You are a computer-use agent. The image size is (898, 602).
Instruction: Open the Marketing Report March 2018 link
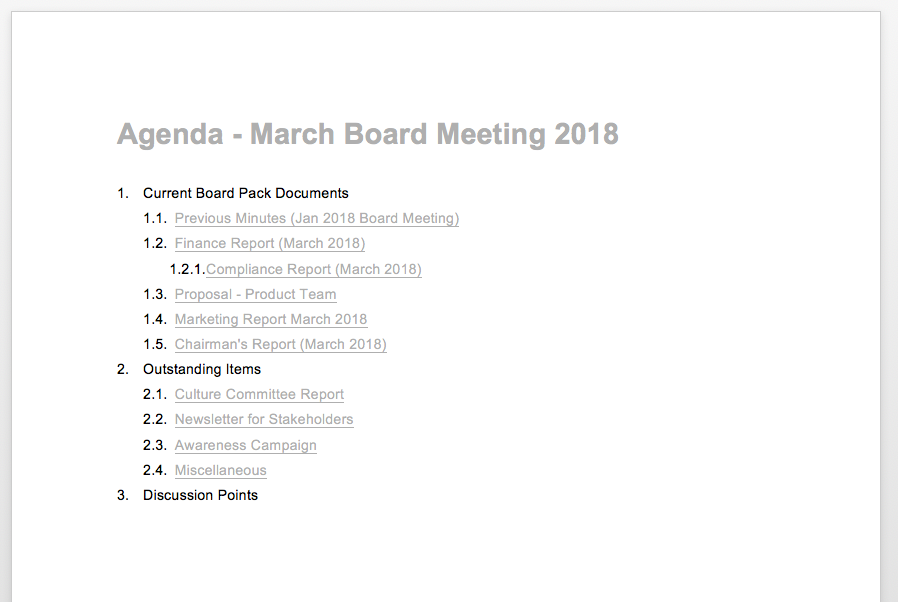point(271,319)
